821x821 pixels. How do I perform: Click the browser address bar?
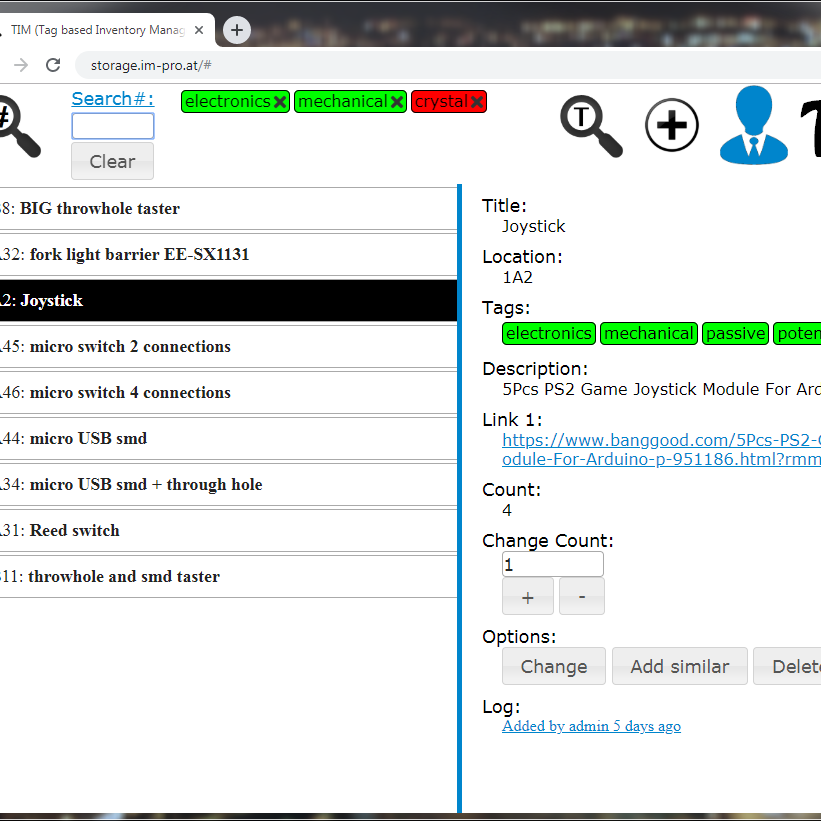click(x=450, y=65)
